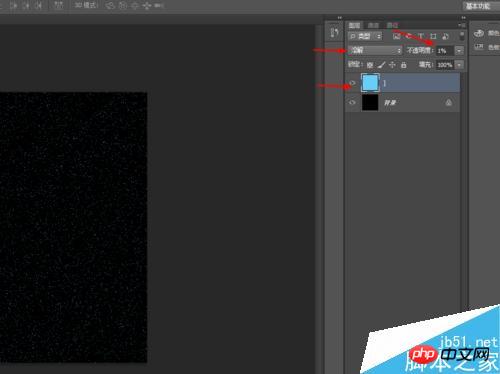Lock all with the padlock icon

(403, 65)
